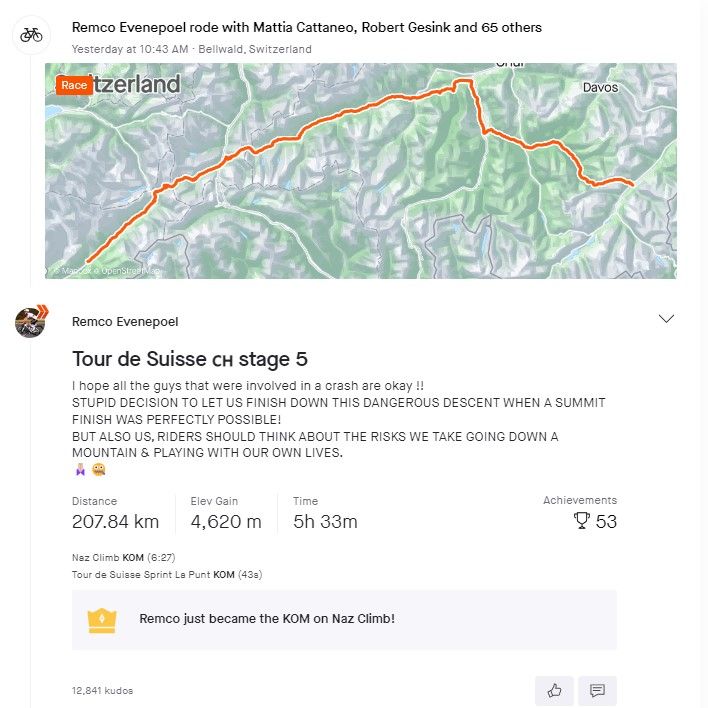Image resolution: width=708 pixels, height=708 pixels.
Task: Expand the activity options chevron
Action: 666,319
